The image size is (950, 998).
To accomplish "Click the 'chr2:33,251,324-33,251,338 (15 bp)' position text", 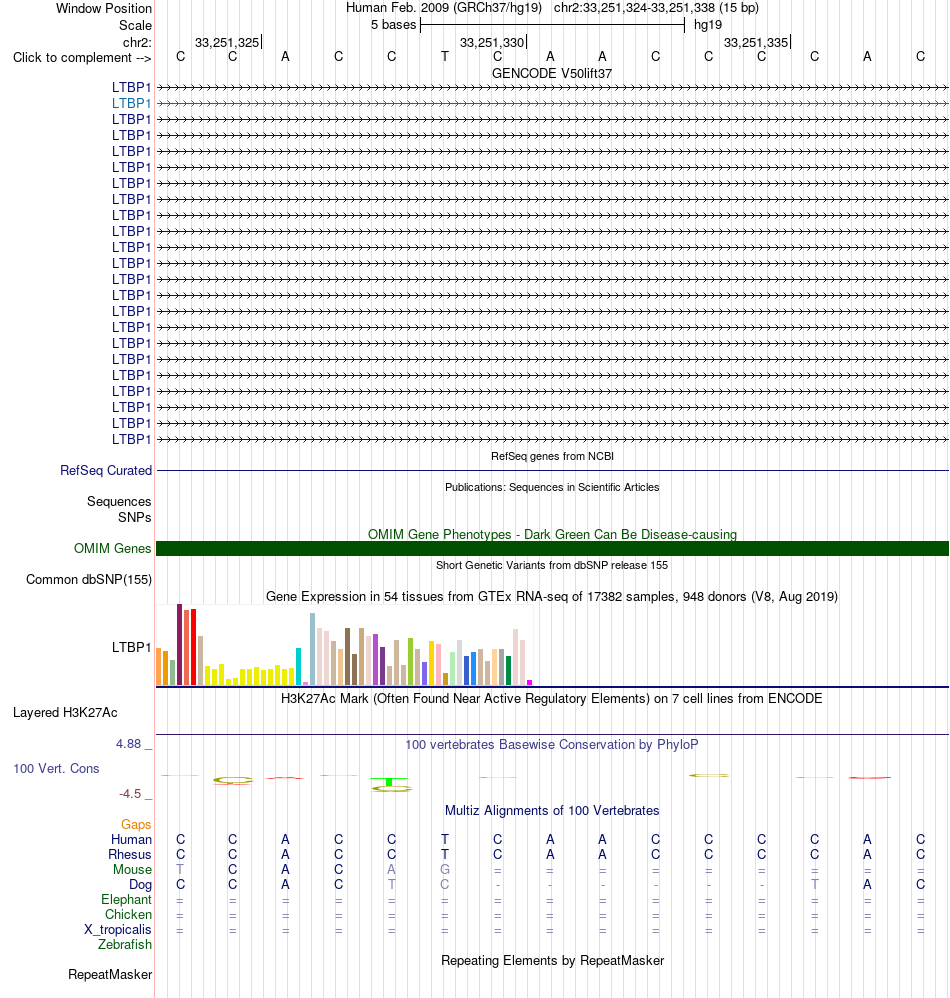I will (656, 8).
